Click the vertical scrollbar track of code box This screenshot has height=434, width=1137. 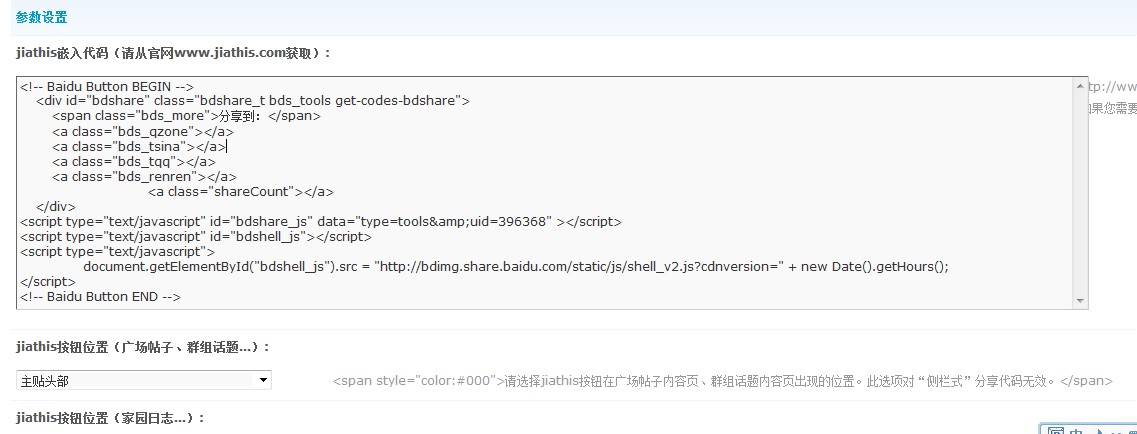tap(1080, 193)
